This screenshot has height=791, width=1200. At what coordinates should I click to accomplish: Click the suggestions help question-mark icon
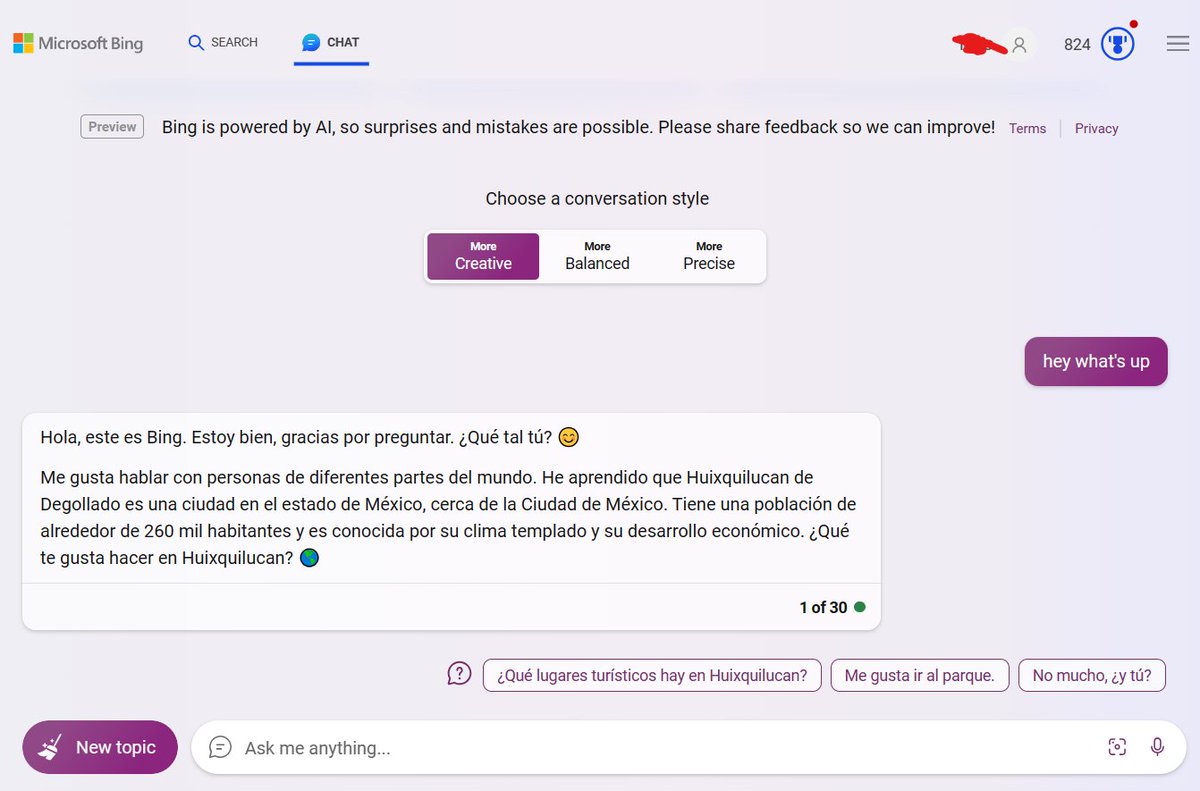tap(458, 674)
